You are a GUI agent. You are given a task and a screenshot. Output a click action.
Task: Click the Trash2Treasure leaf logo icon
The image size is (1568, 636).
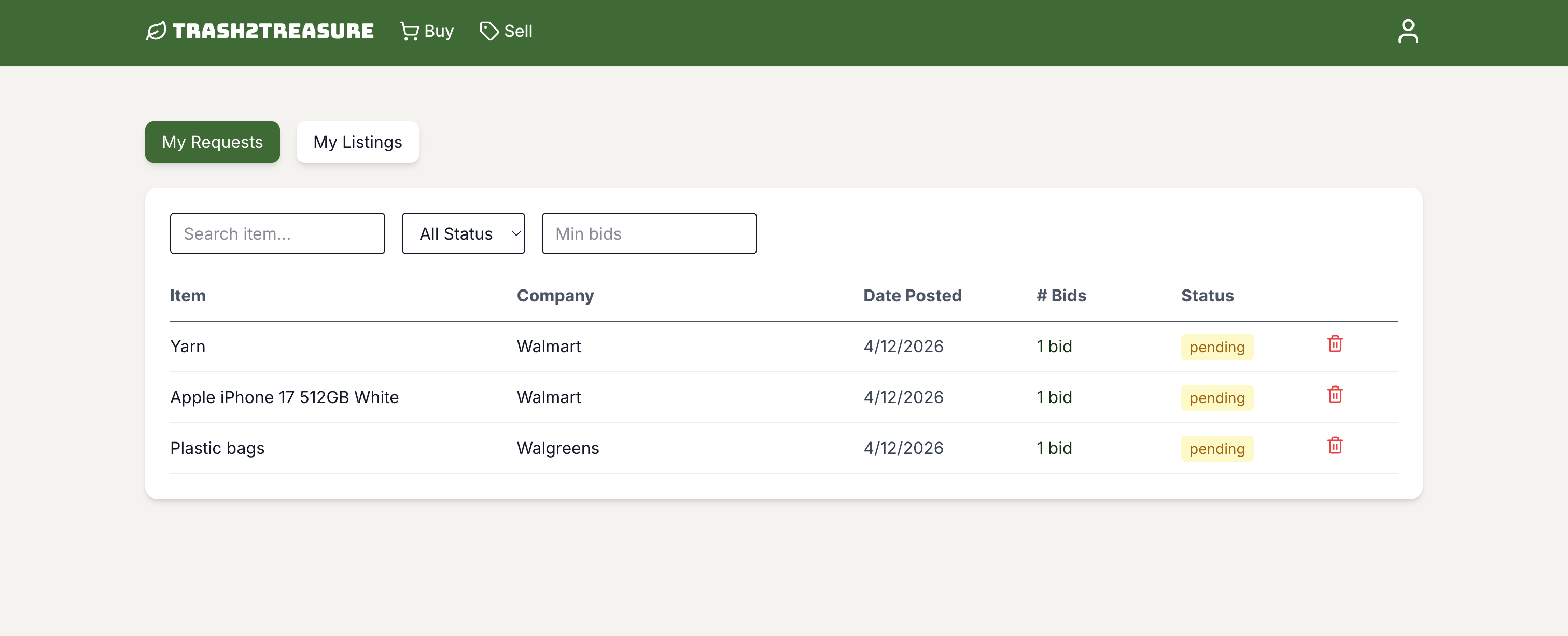[156, 31]
